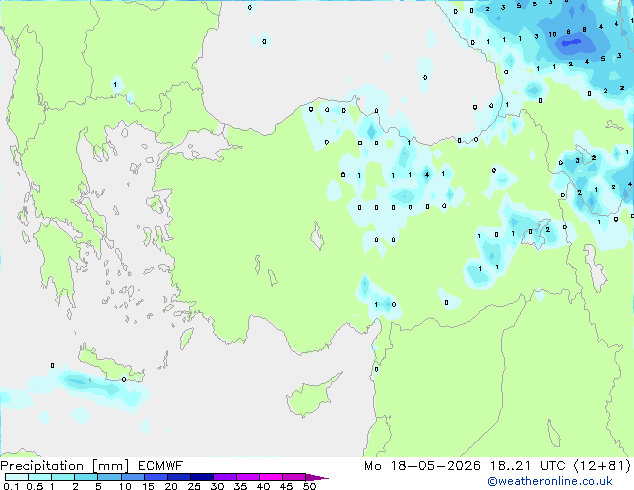634x490 pixels.
Task: Select the 20–25 mm dark blue swatch
Action: (x=179, y=477)
